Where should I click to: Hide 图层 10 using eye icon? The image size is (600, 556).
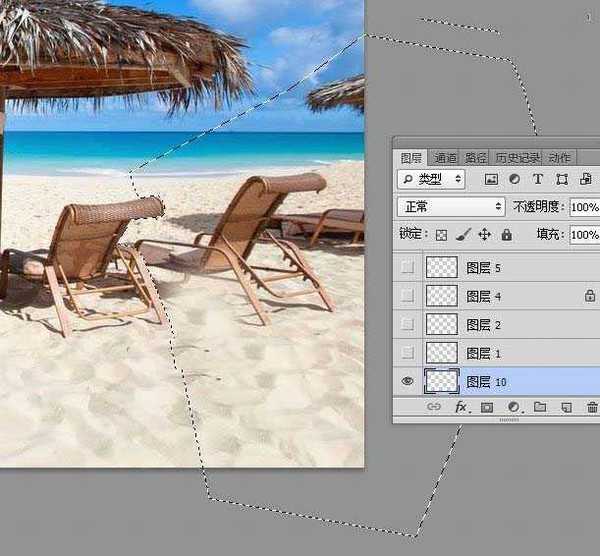pos(407,381)
